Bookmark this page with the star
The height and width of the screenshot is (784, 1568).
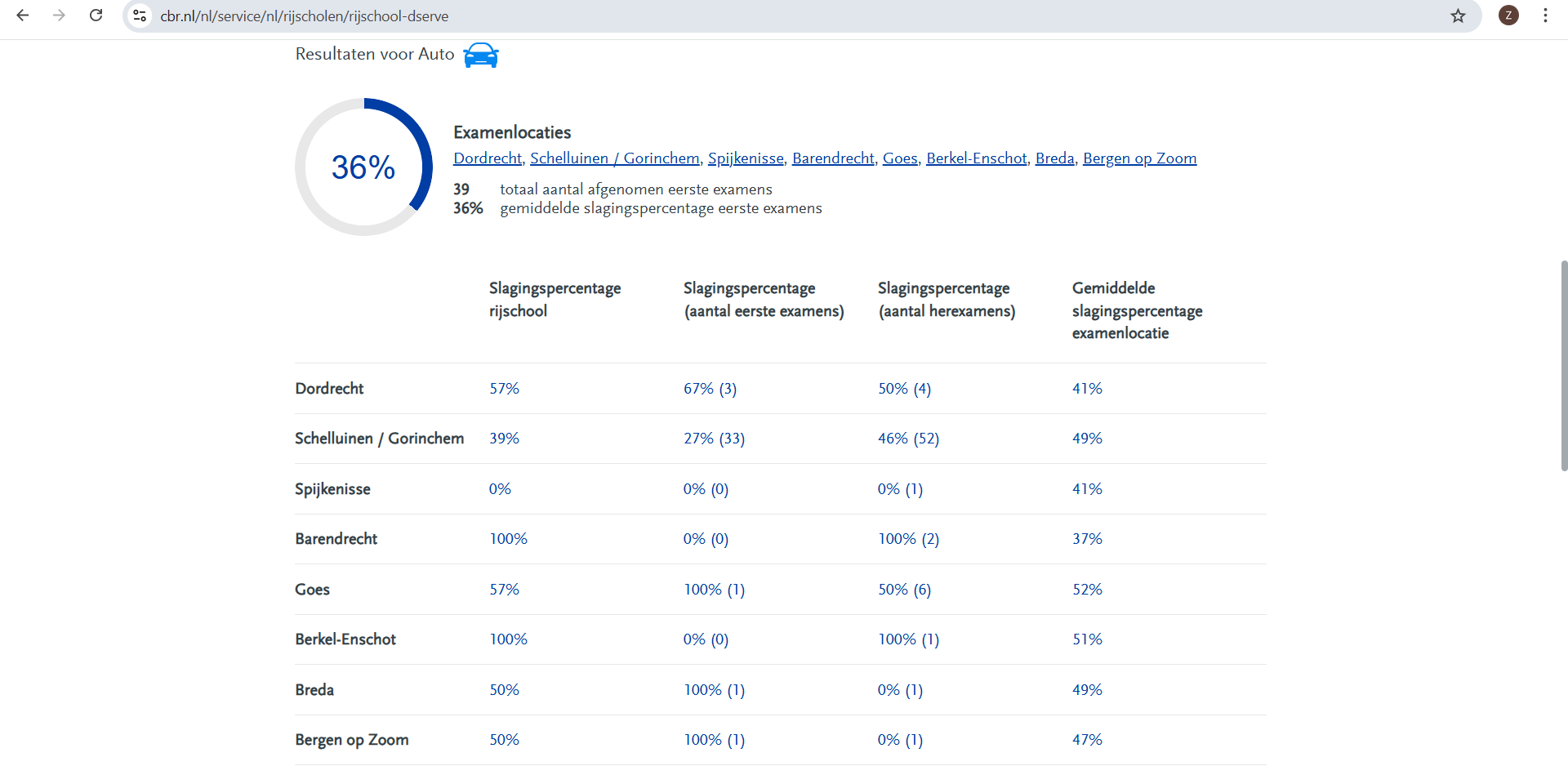(x=1458, y=16)
